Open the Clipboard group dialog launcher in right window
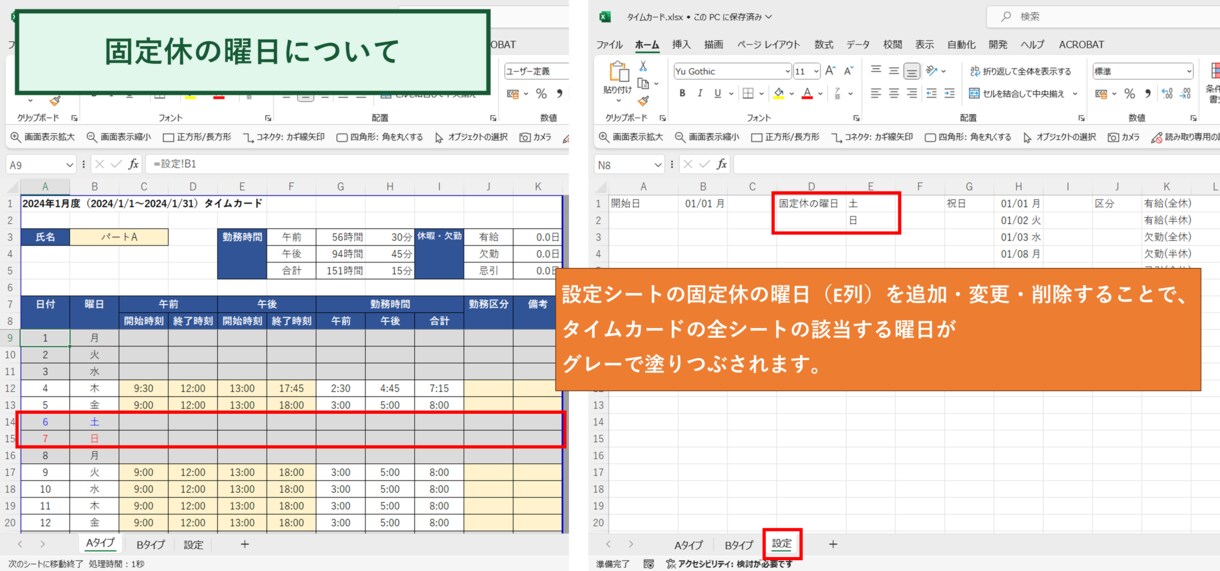The image size is (1220, 571). click(661, 118)
